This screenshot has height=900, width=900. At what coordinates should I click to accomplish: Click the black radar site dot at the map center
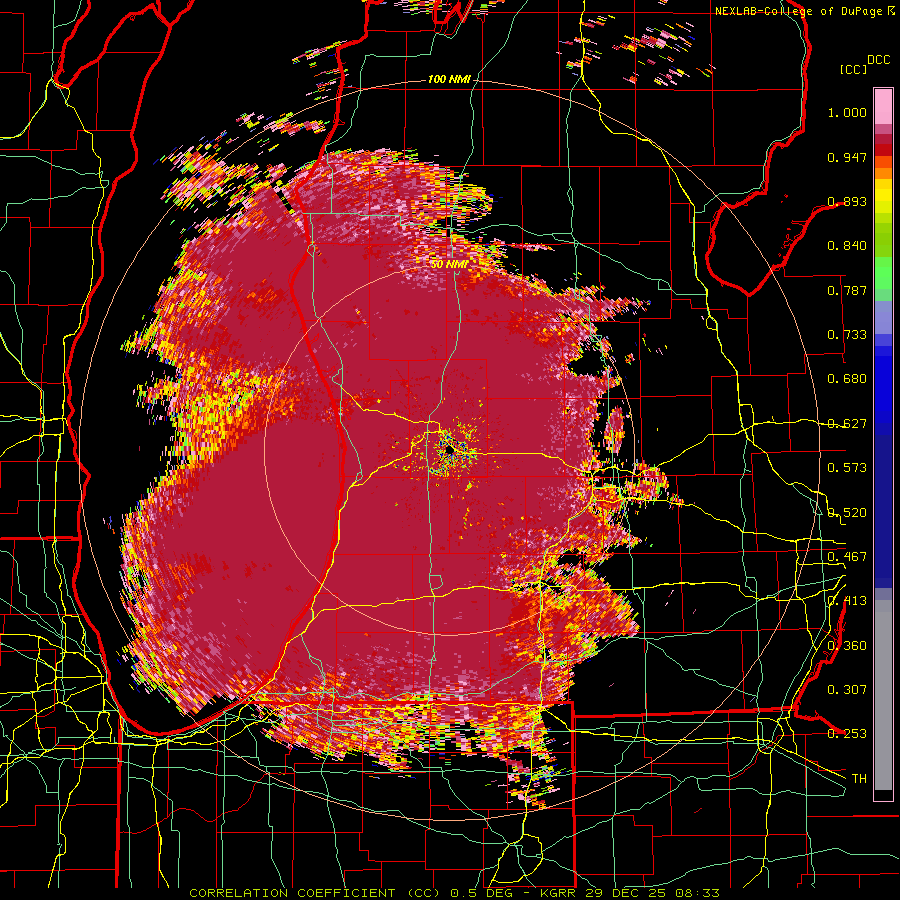pos(449,451)
